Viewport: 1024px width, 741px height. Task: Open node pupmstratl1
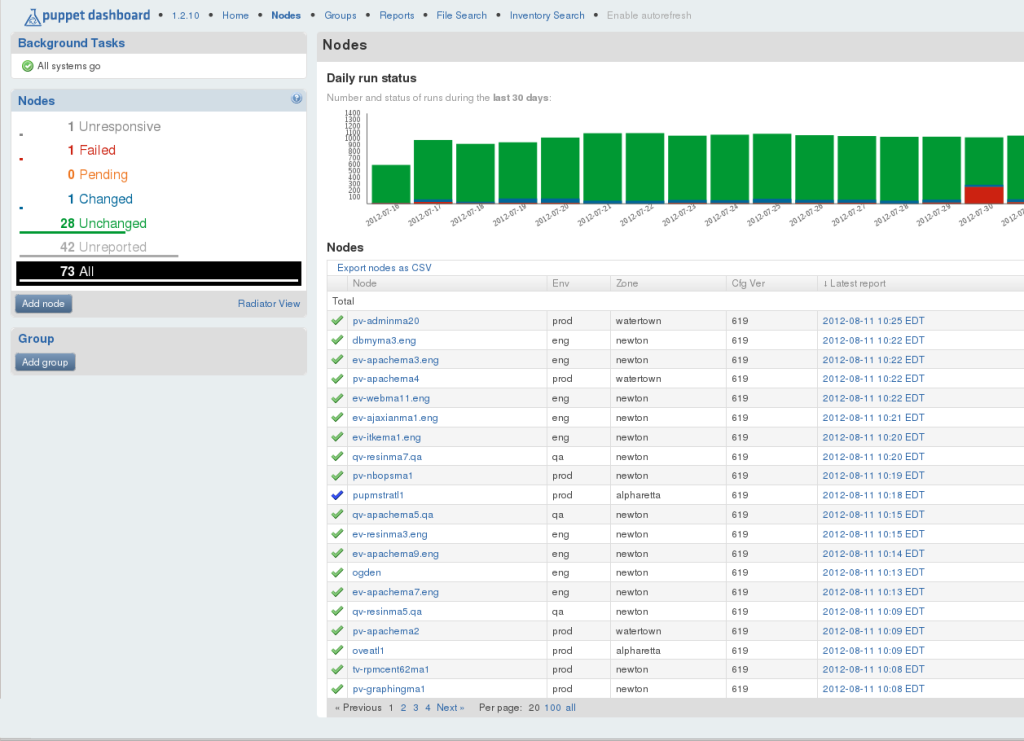(x=378, y=495)
